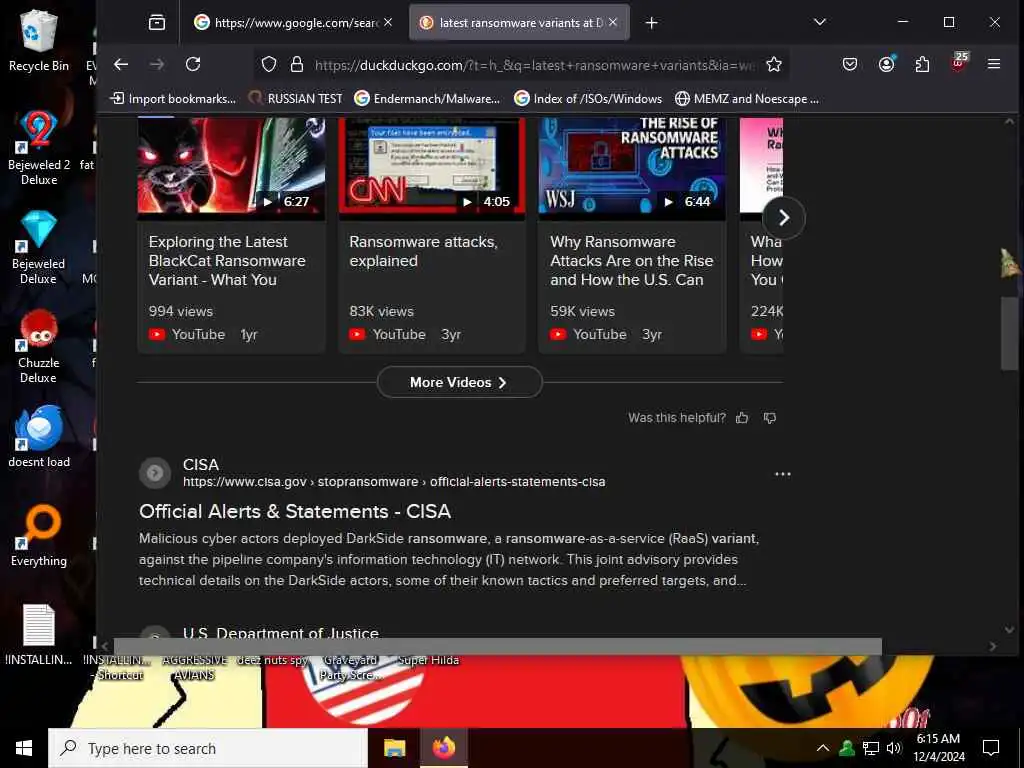Open the RUSSIAN TEST bookmark
This screenshot has width=1024, height=768.
(296, 99)
